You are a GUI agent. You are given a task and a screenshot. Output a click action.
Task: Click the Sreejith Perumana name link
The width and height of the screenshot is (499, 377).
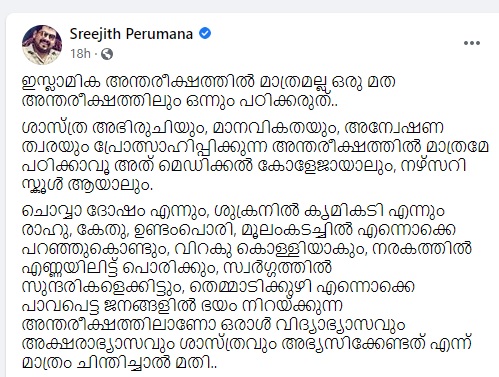pos(131,34)
